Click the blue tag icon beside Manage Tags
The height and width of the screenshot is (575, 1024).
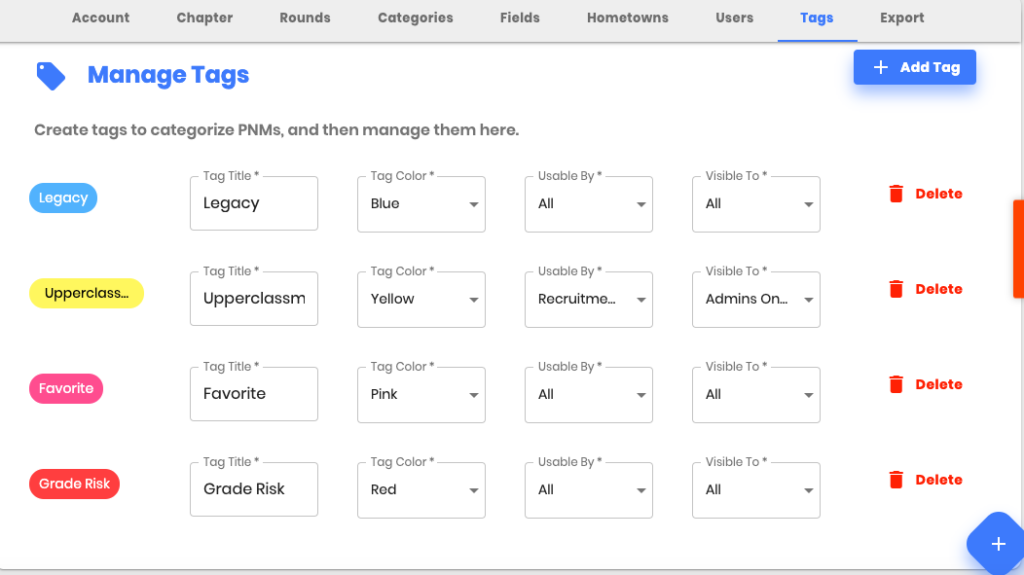(50, 76)
